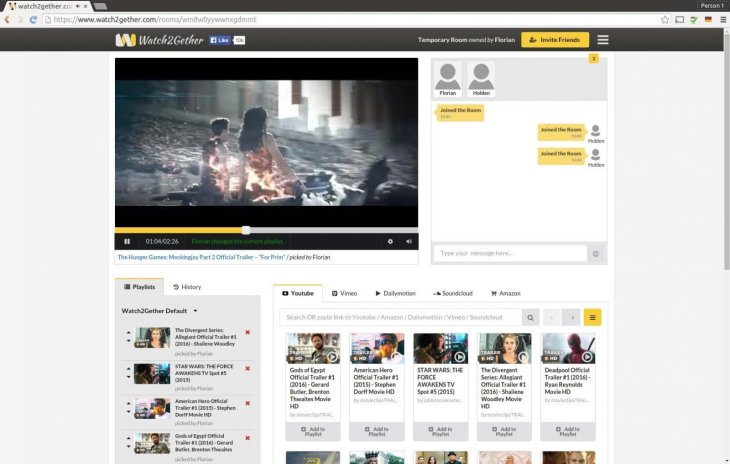Mute video with the speaker icon
This screenshot has height=464, width=730.
click(409, 242)
